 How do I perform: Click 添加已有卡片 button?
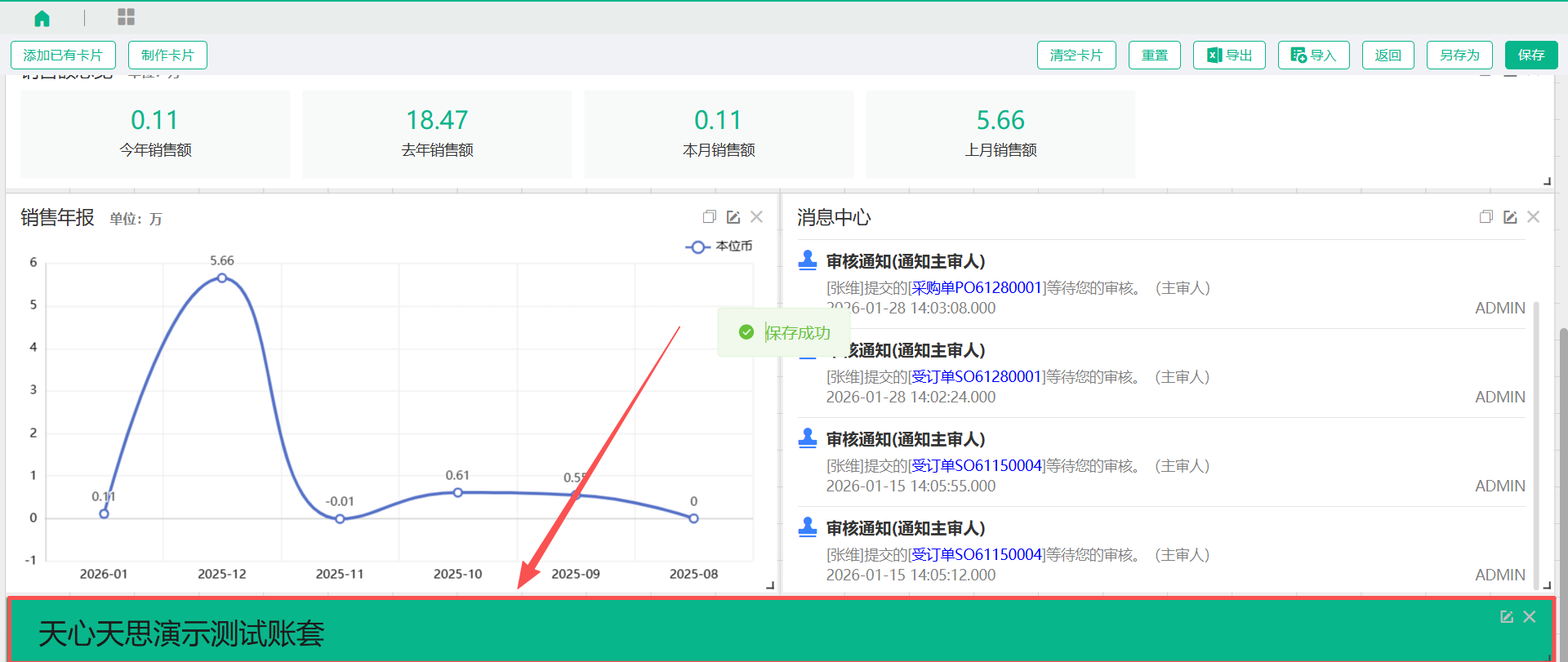click(x=63, y=56)
